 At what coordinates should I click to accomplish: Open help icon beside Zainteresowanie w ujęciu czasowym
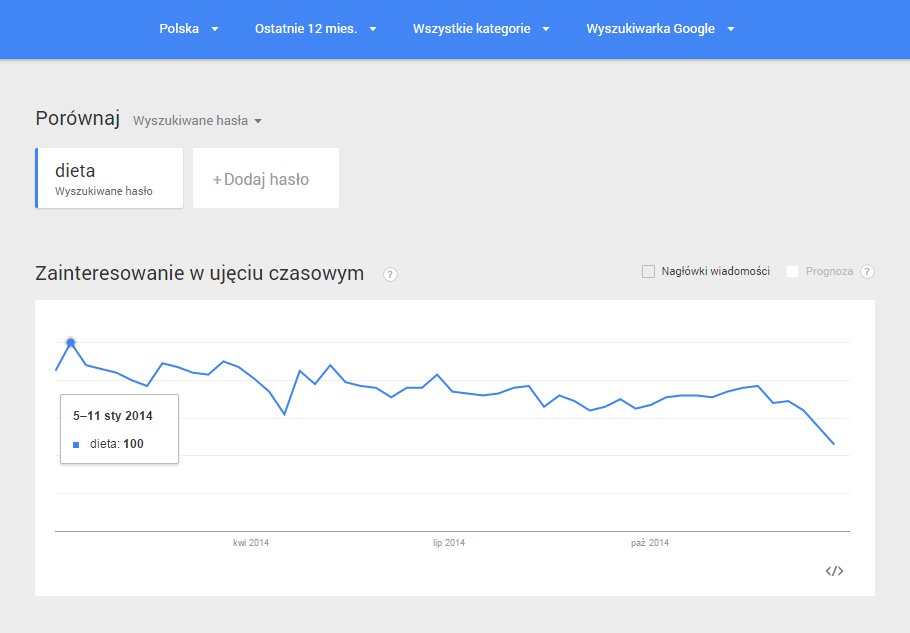tap(390, 275)
